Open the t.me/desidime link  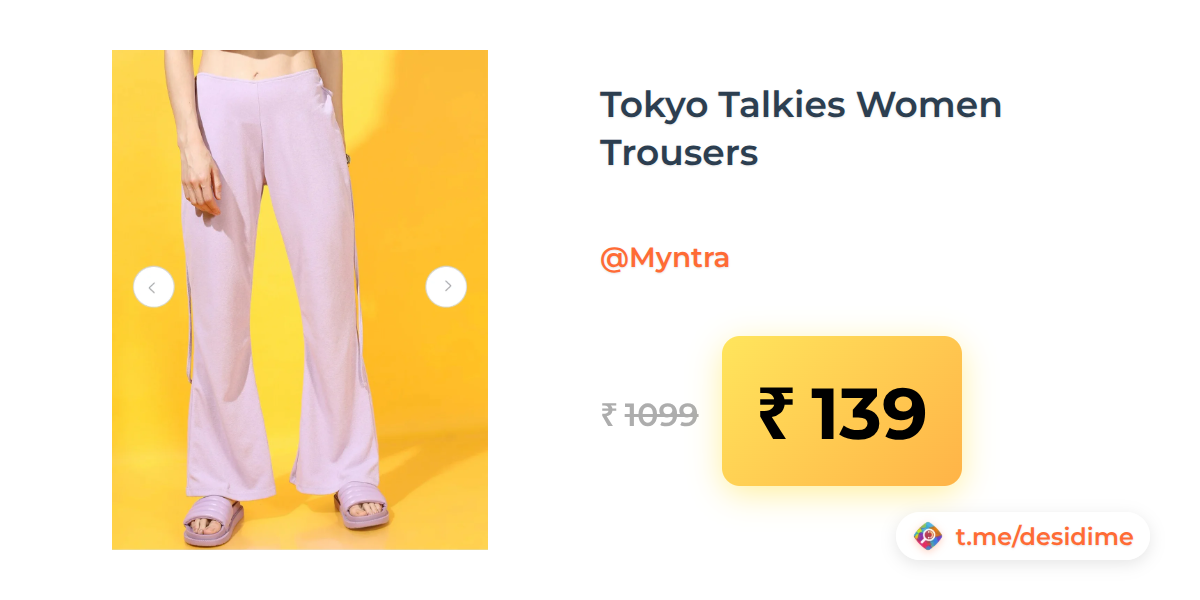click(1044, 537)
